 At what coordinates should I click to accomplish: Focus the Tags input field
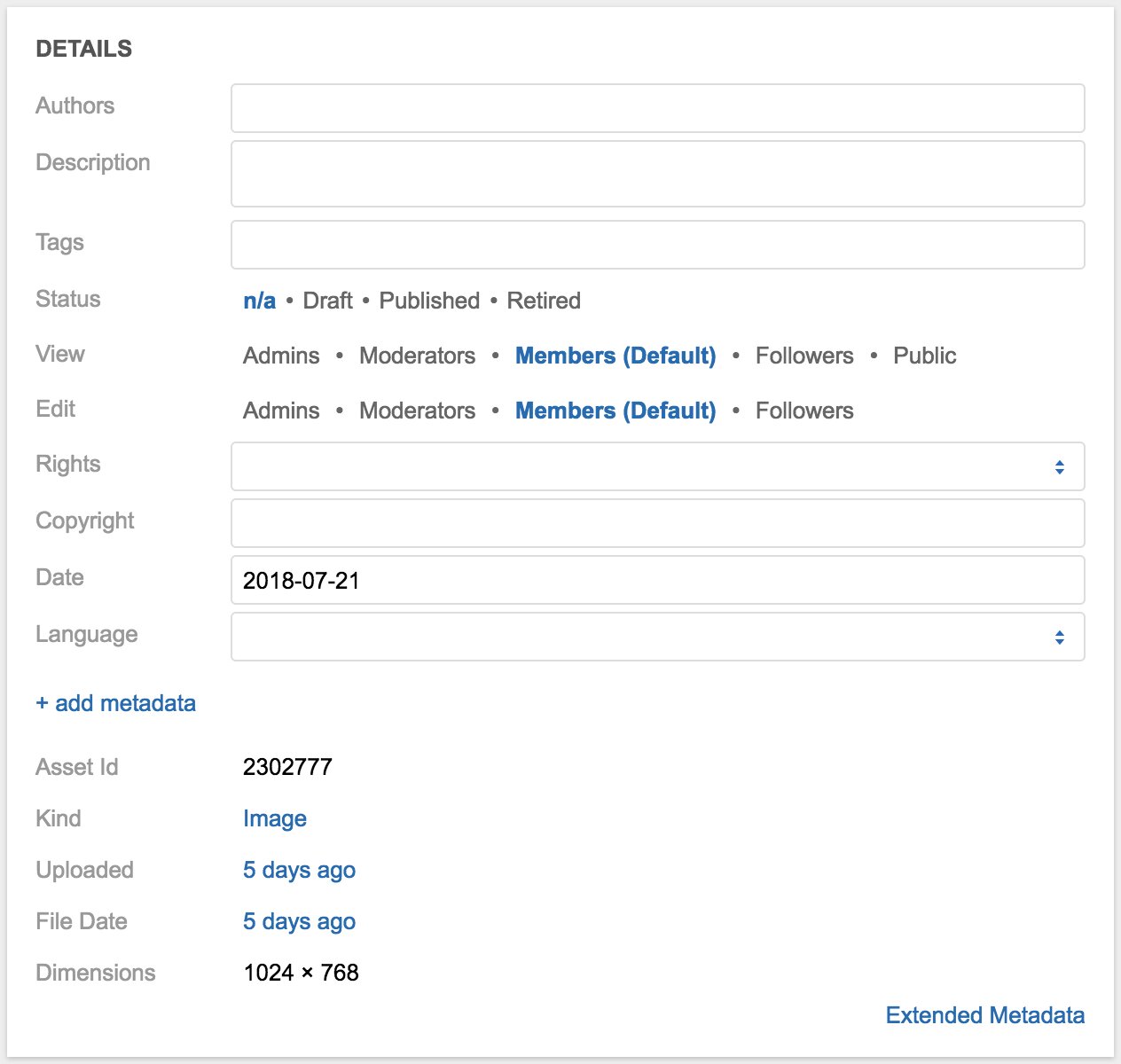click(657, 245)
